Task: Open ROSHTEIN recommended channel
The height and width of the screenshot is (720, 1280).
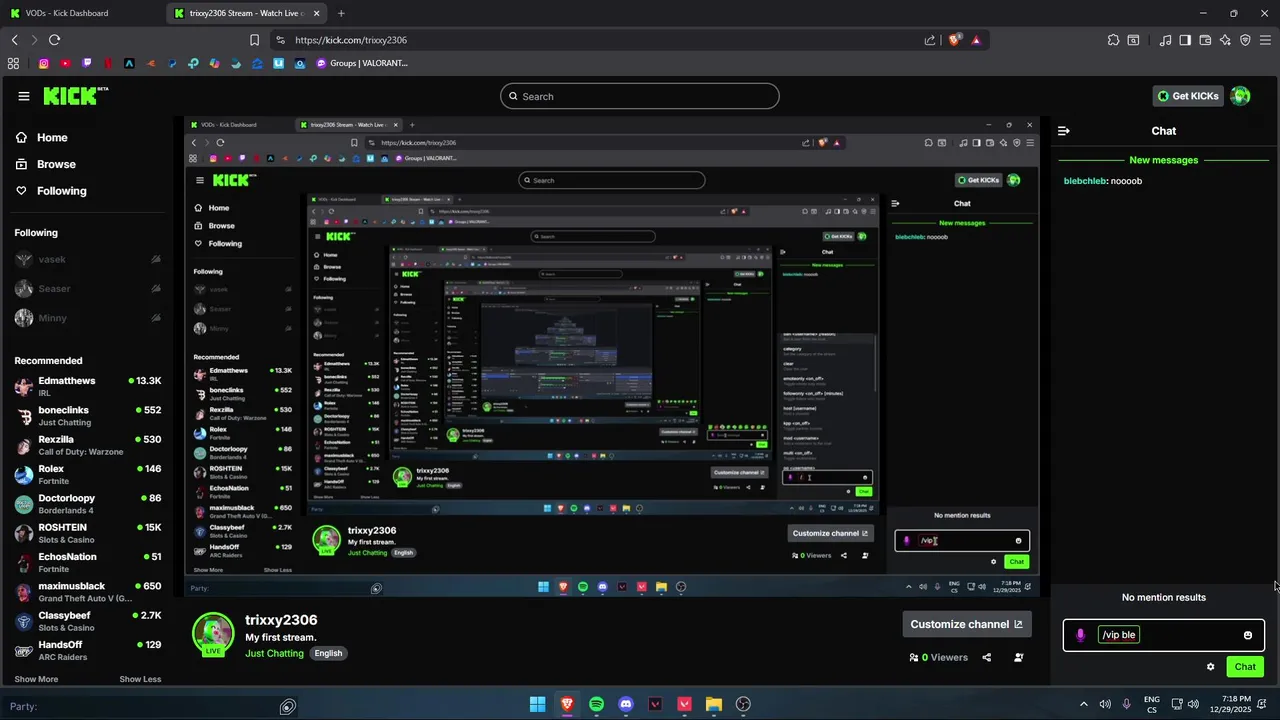Action: pyautogui.click(x=87, y=533)
